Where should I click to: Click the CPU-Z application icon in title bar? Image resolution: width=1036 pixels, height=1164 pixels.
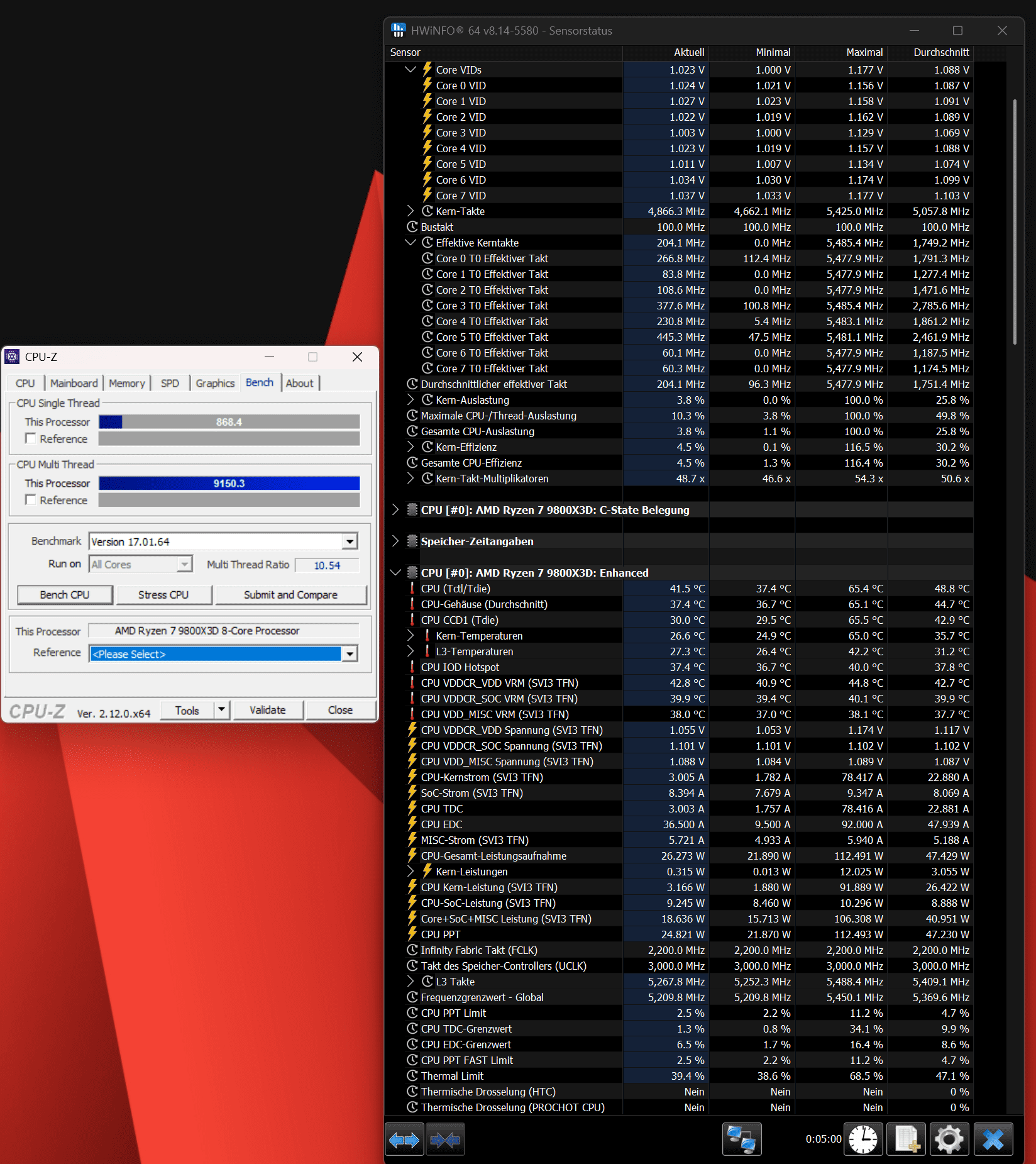click(x=12, y=357)
